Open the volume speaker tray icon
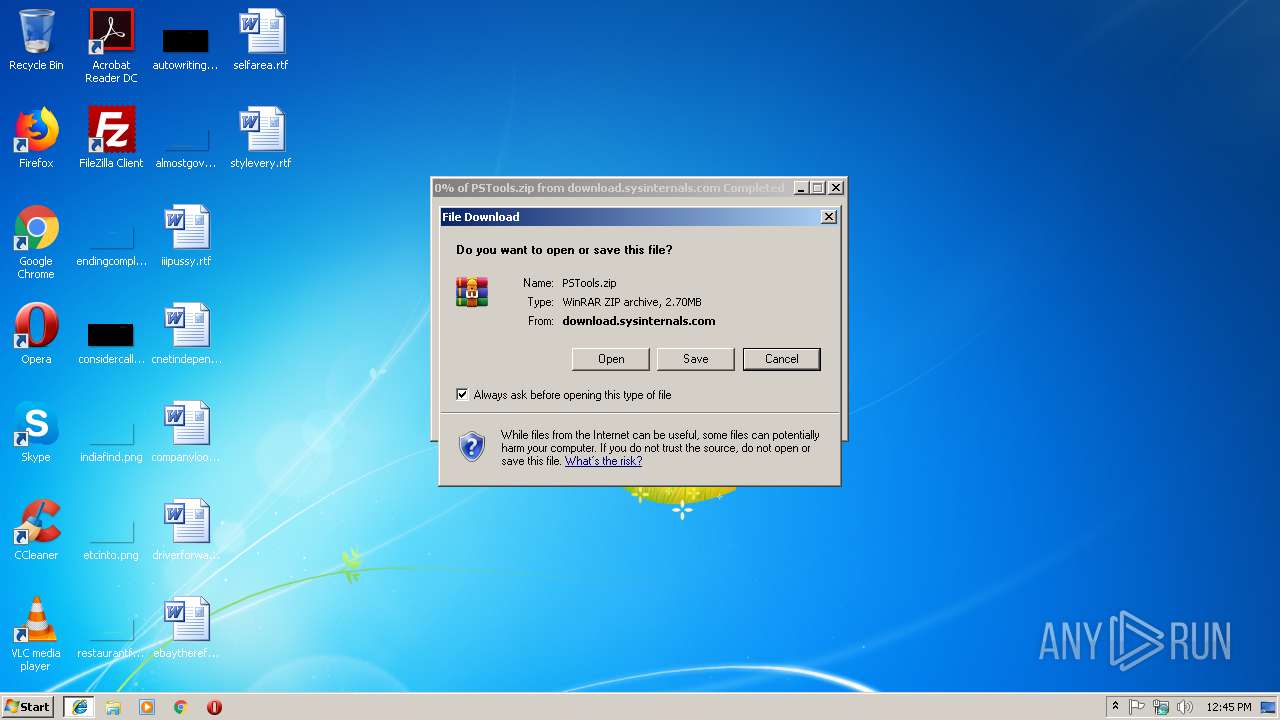The image size is (1280, 720). (1185, 707)
